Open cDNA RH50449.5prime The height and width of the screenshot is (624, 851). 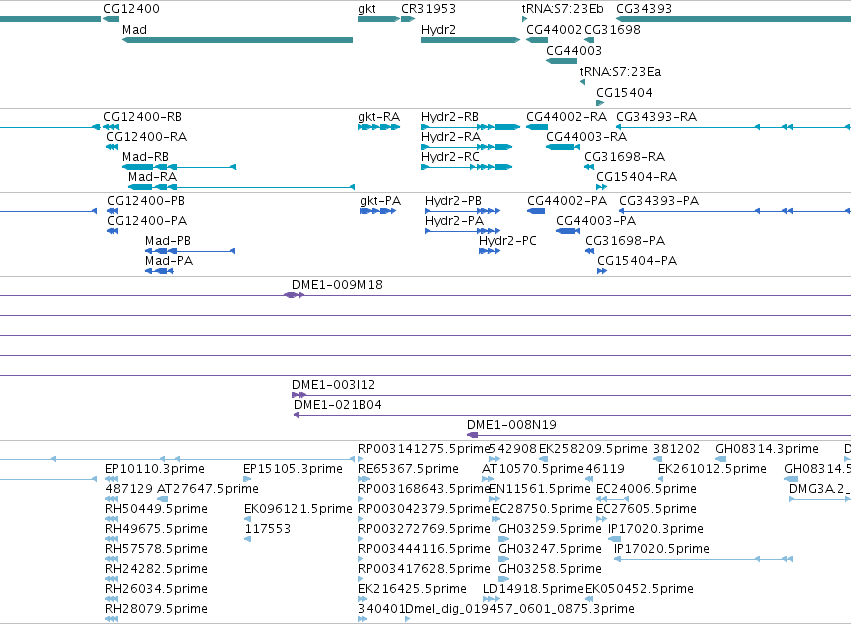pyautogui.click(x=156, y=509)
